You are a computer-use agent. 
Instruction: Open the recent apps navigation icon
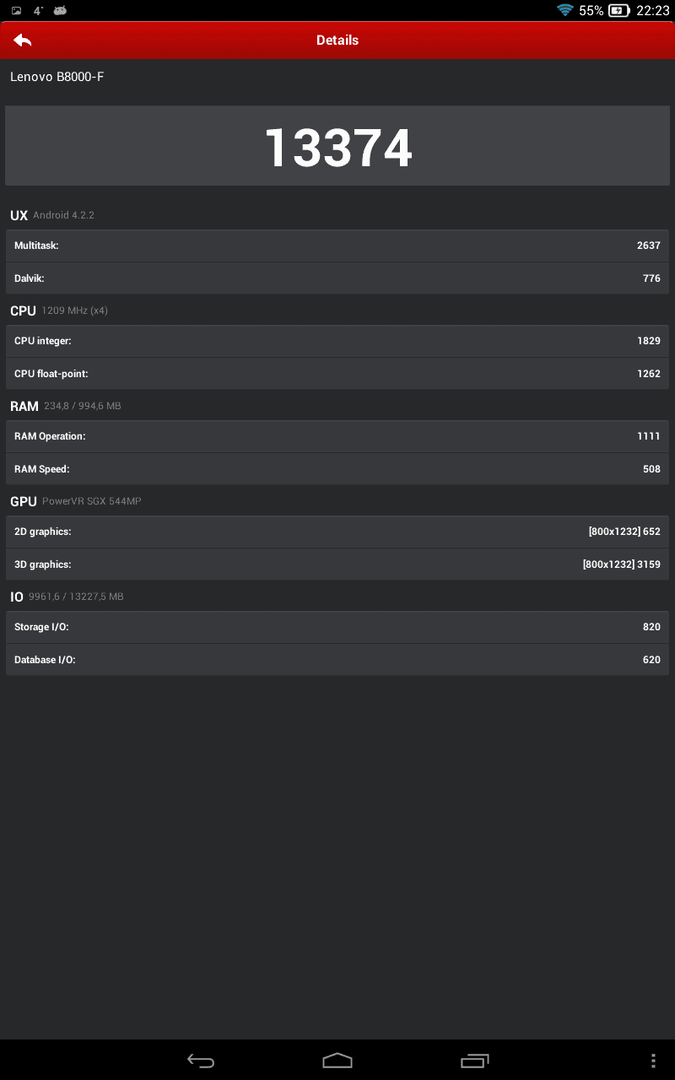coord(475,1060)
